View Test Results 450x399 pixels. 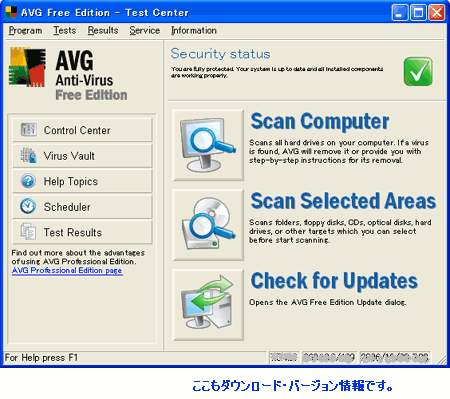click(82, 232)
